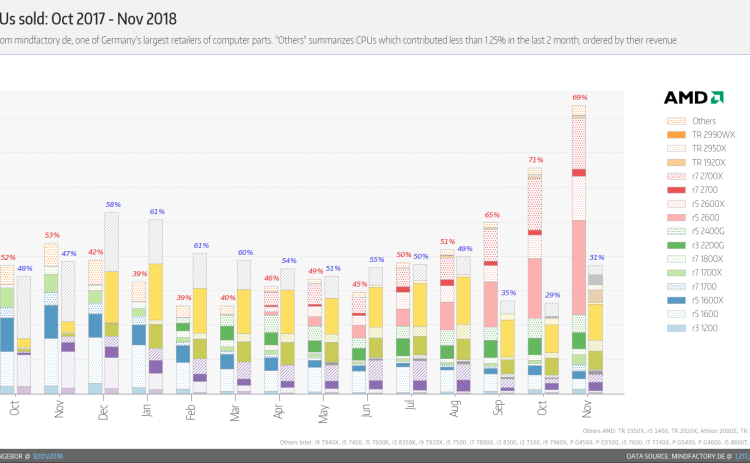Click the Jun month axis label
Image resolution: width=750 pixels, height=463 pixels.
coord(366,411)
